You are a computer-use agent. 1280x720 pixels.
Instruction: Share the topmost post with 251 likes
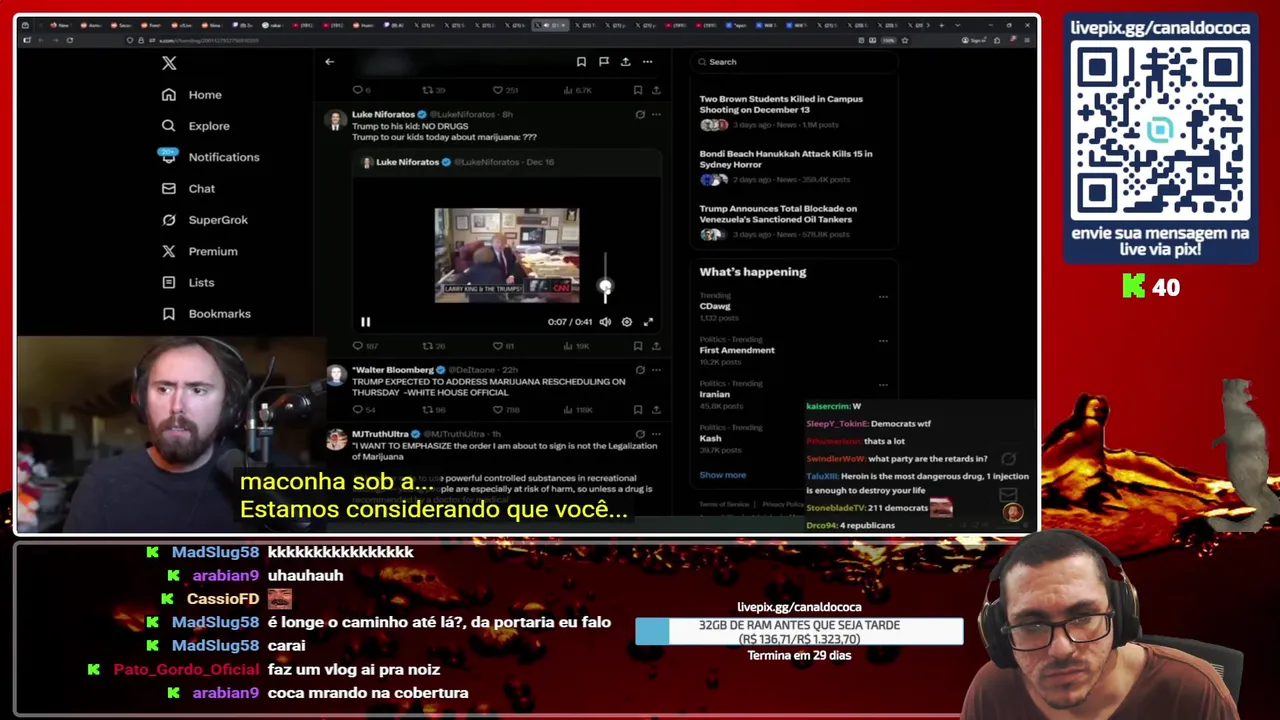point(656,90)
